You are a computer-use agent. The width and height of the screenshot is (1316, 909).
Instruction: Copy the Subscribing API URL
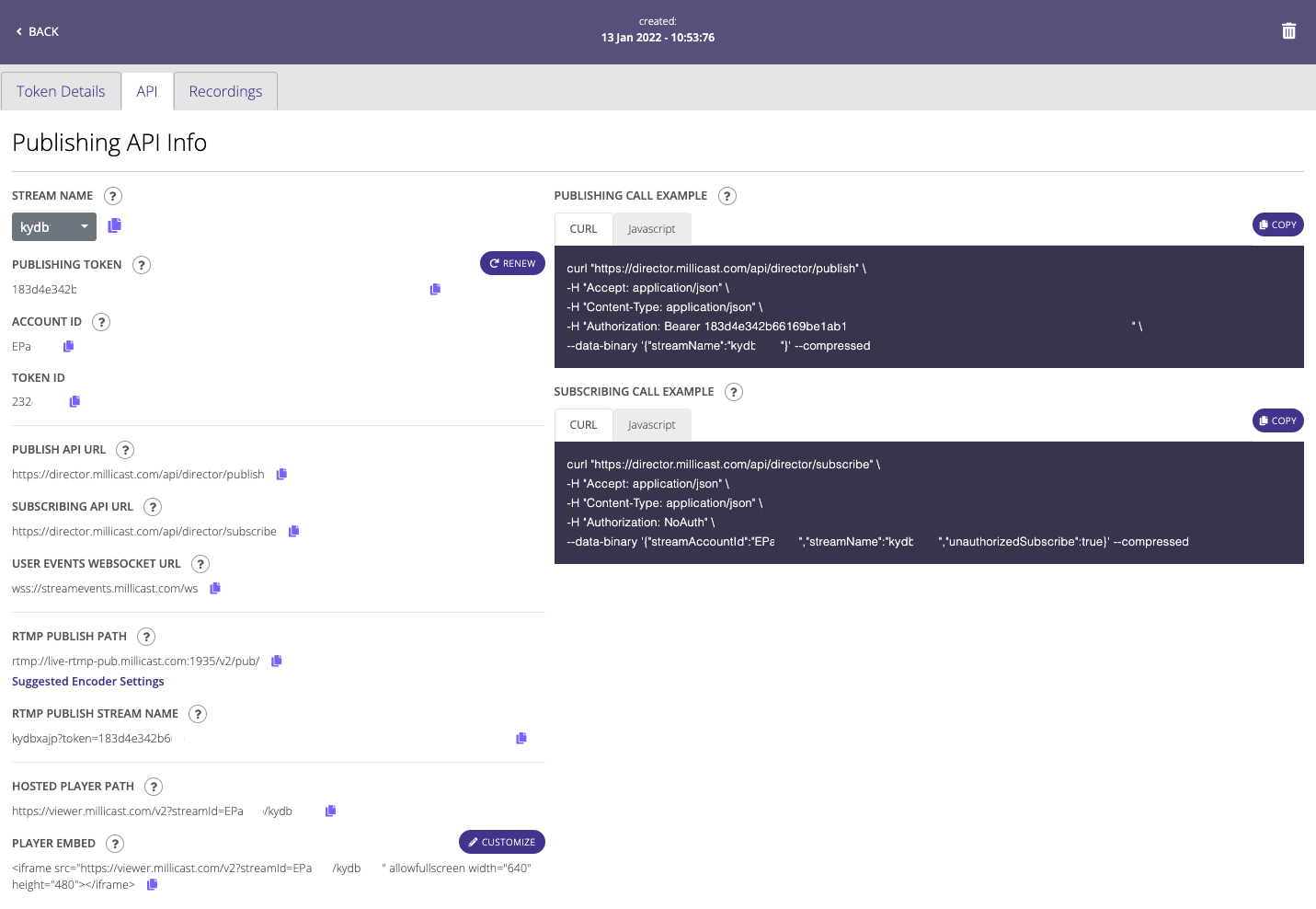[x=294, y=531]
